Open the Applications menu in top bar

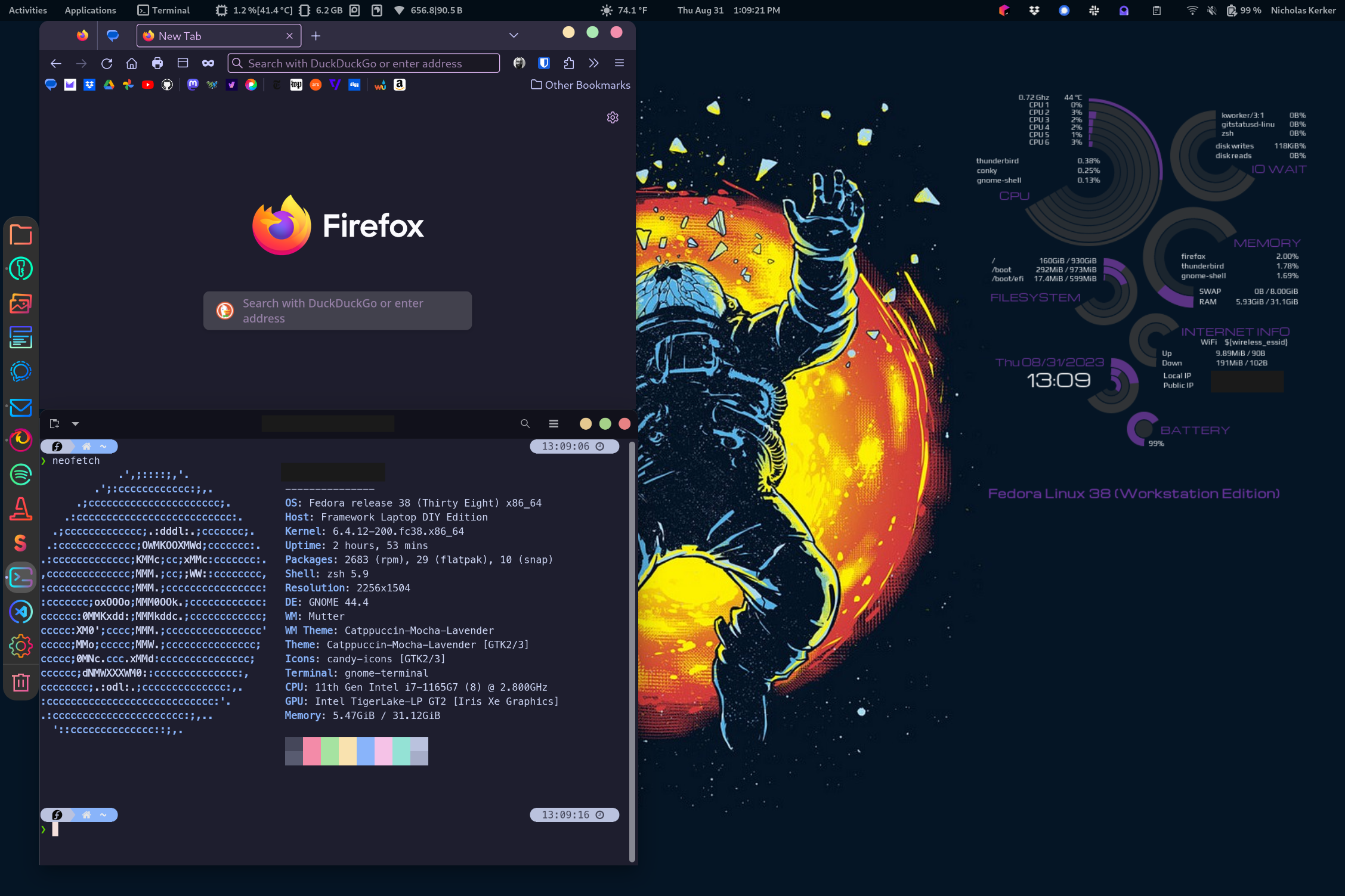(91, 10)
